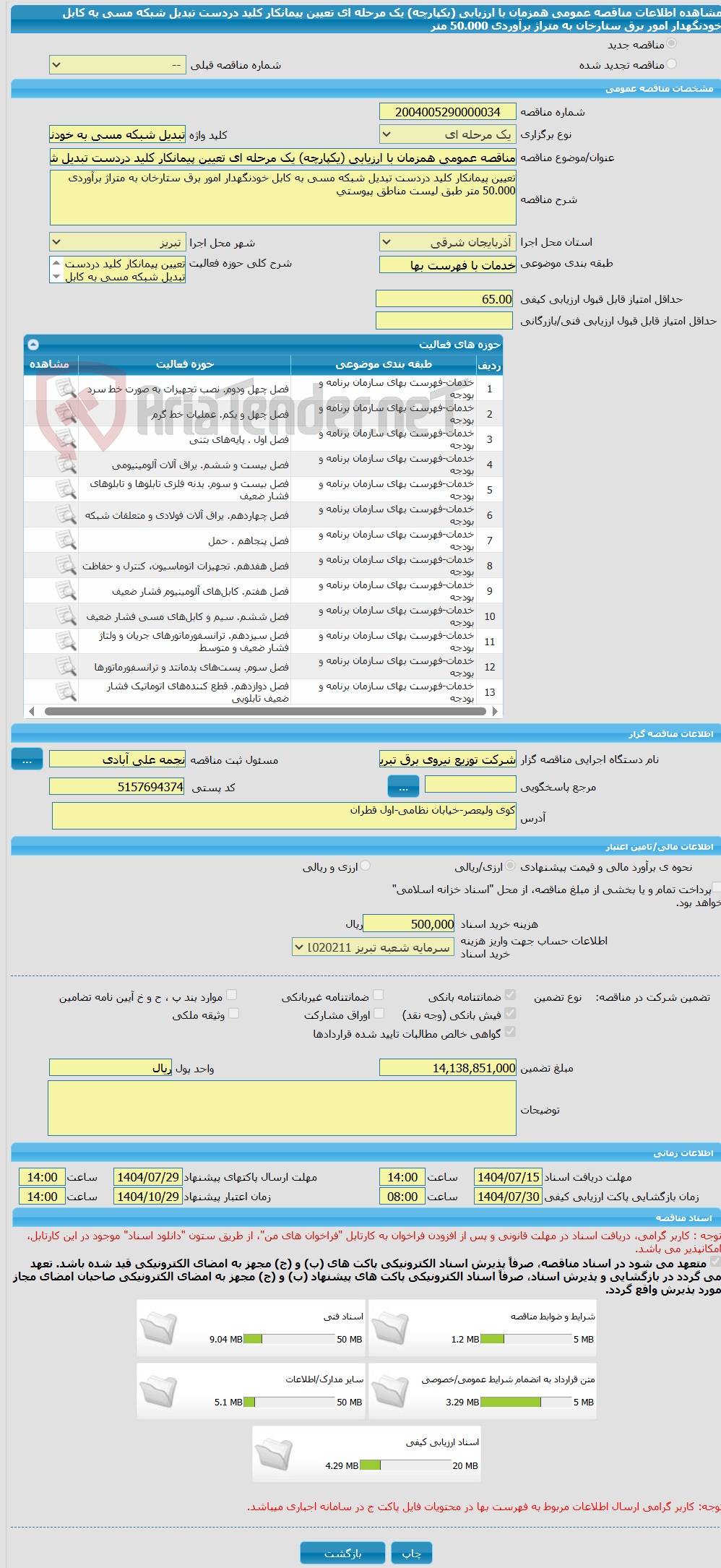Open view icon for activity row 5
Image resolution: width=721 pixels, height=1568 pixels.
(x=66, y=490)
